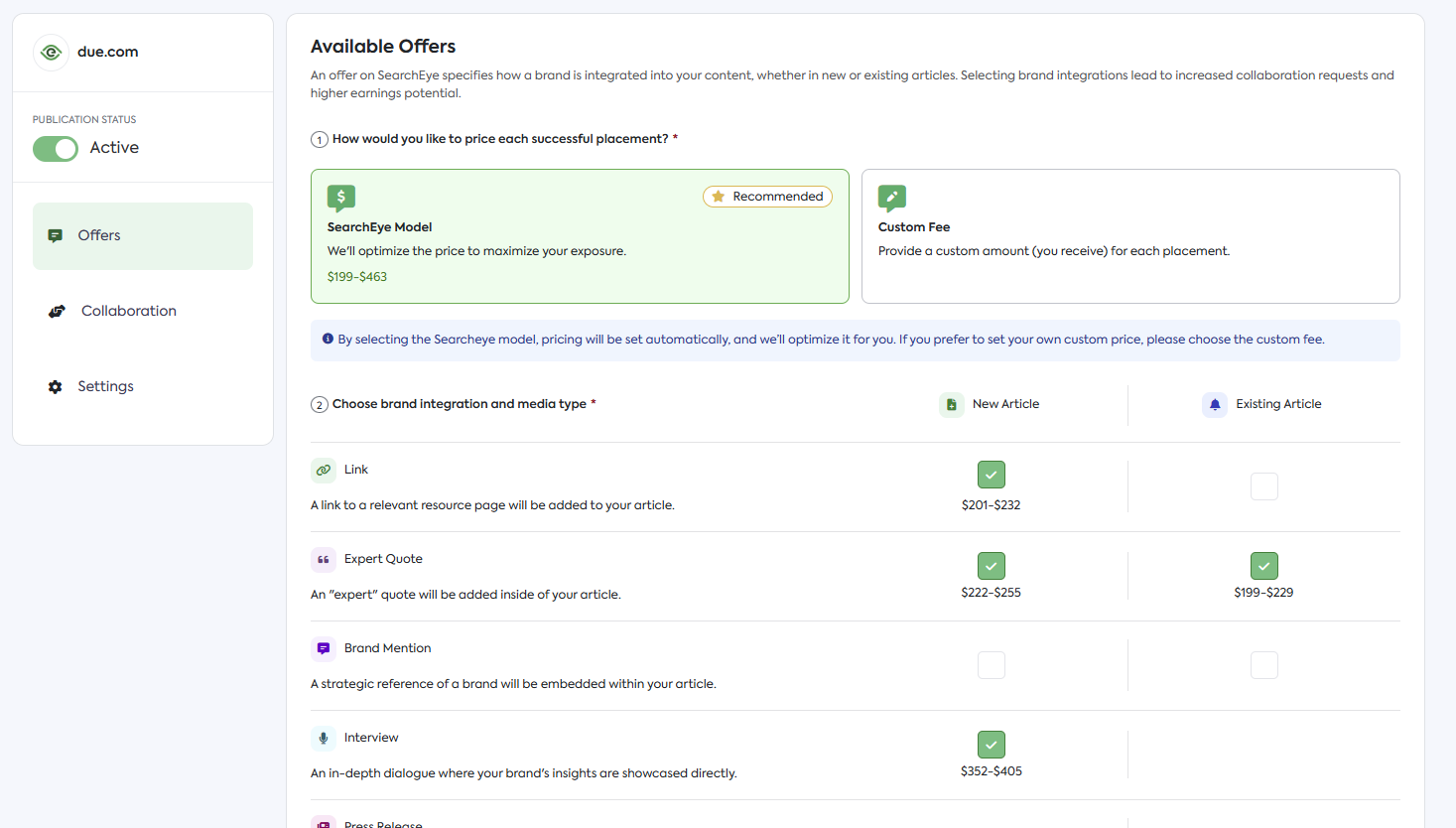This screenshot has width=1456, height=828.
Task: Click the 'How would you like to price' question
Action: click(x=500, y=139)
